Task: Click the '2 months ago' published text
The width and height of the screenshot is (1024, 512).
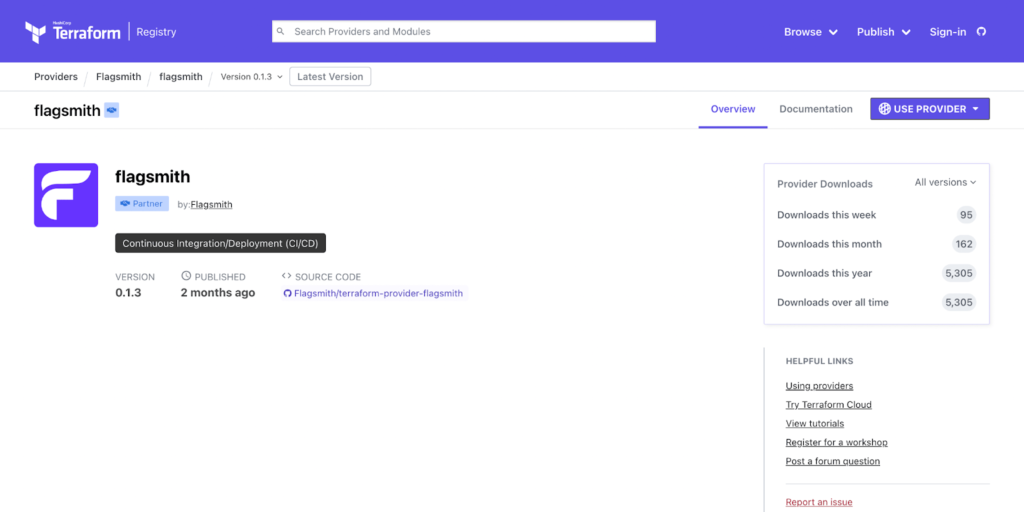Action: (x=217, y=293)
